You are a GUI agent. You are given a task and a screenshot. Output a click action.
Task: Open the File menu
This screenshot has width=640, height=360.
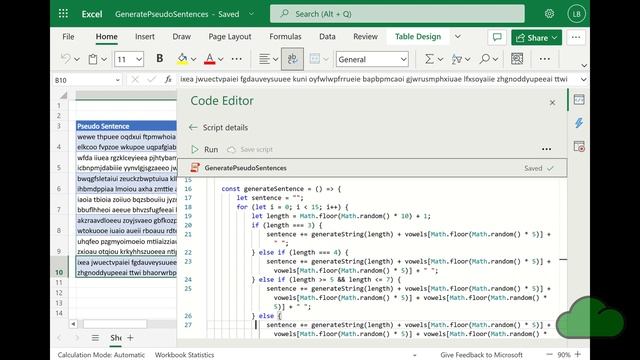(x=68, y=37)
